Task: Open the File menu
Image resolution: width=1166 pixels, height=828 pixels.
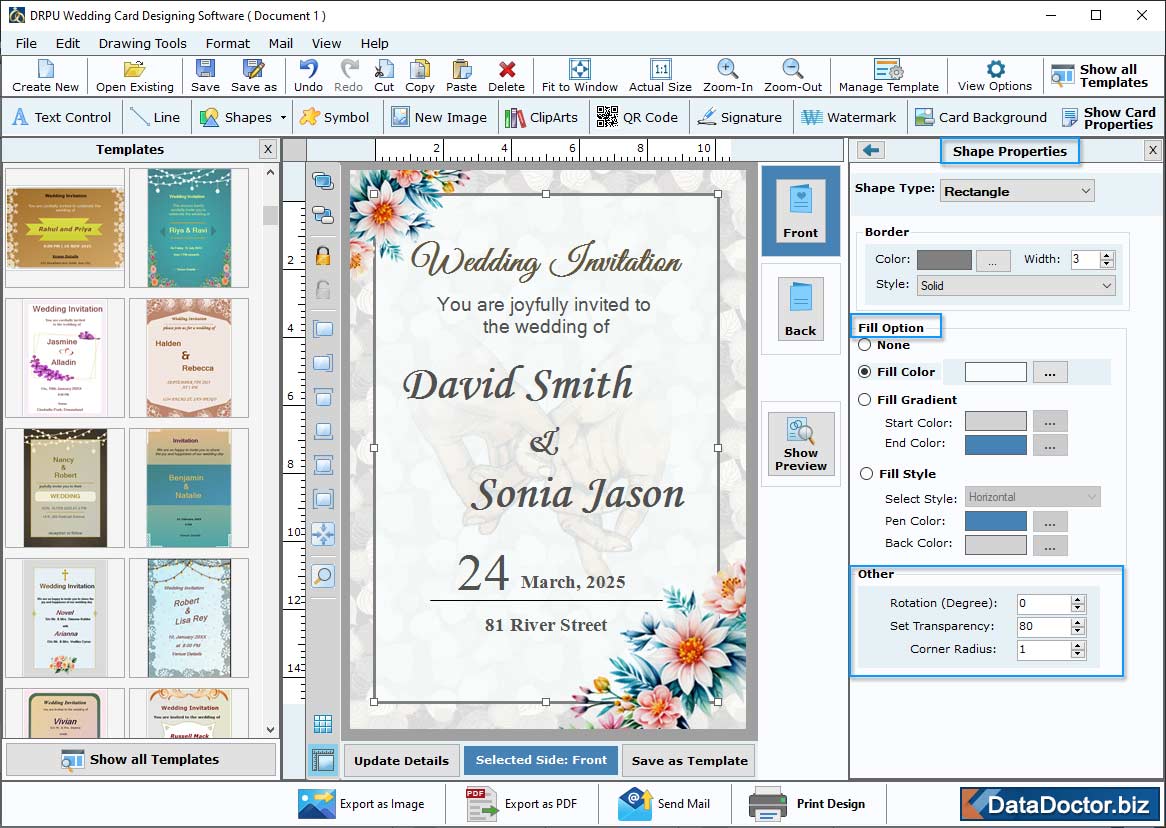Action: tap(26, 43)
